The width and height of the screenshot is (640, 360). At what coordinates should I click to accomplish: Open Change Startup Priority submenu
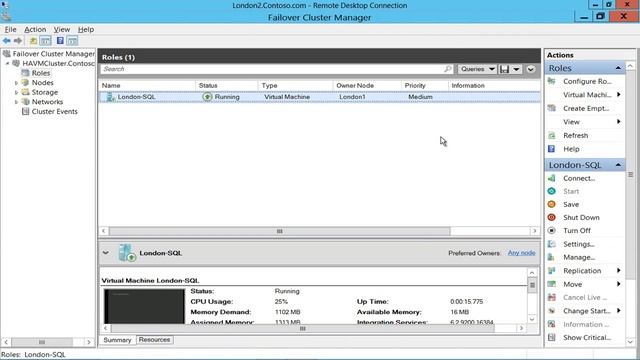click(x=587, y=311)
